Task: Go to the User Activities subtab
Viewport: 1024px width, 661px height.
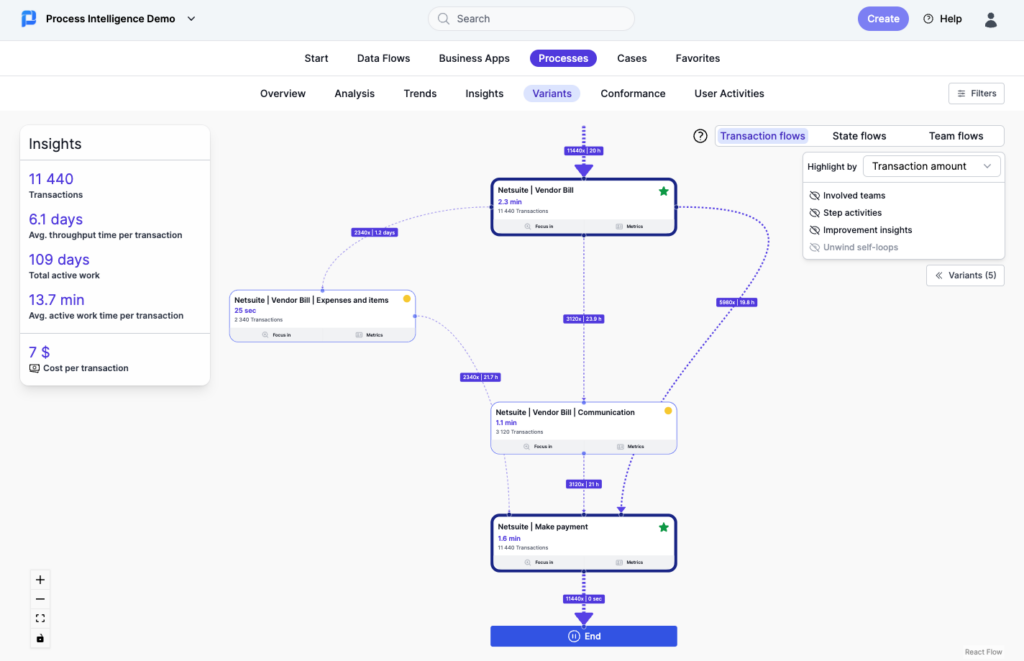Action: tap(729, 93)
